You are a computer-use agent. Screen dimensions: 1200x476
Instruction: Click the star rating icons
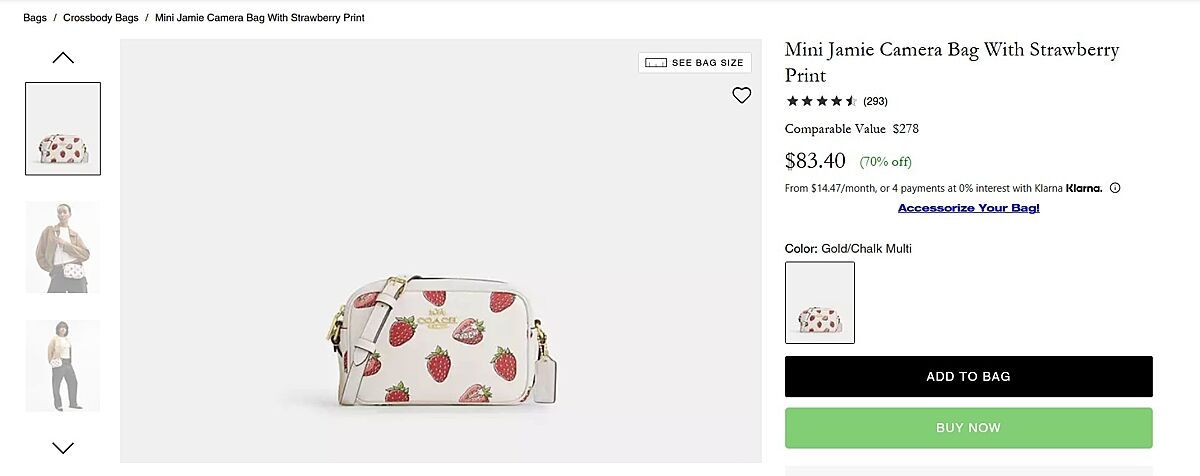coord(821,101)
